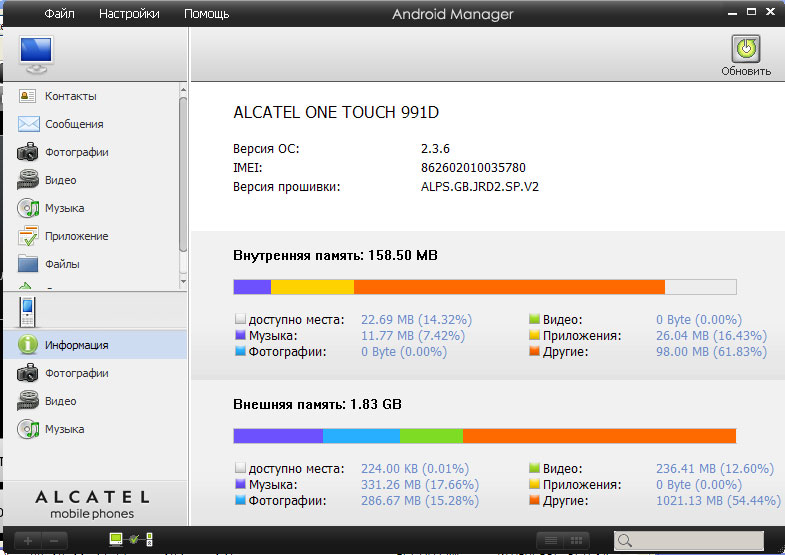Screen dimensions: 785x555
Task: Click internal memory Приложения yellow legend swatch
Action: (x=534, y=335)
